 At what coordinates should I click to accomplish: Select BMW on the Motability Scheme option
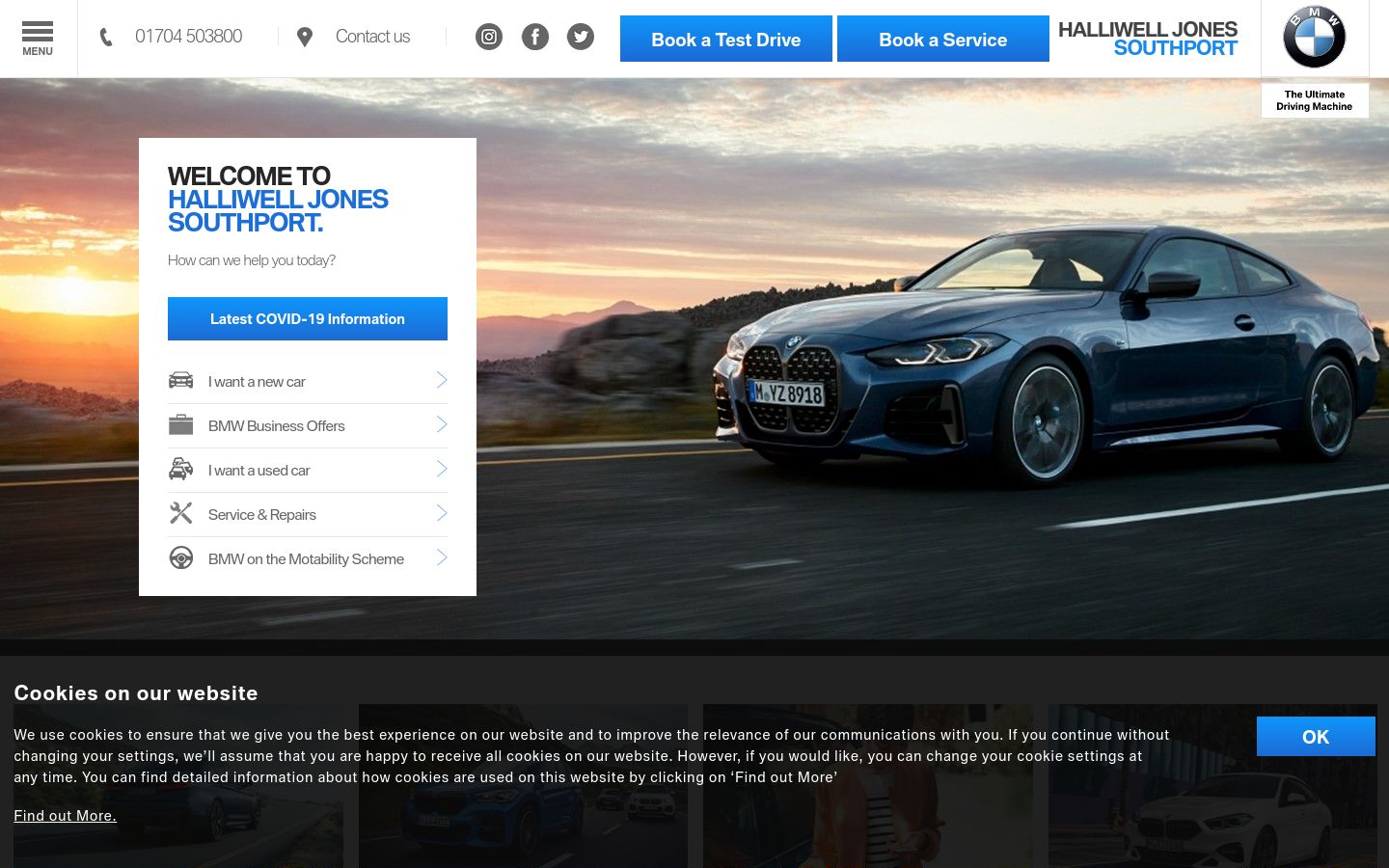(308, 558)
